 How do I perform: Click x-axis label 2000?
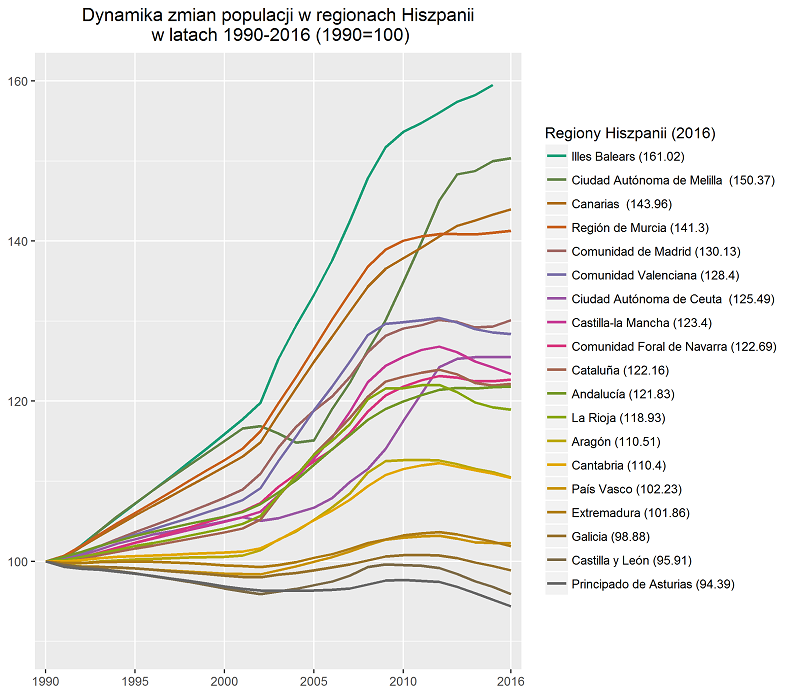tap(224, 681)
